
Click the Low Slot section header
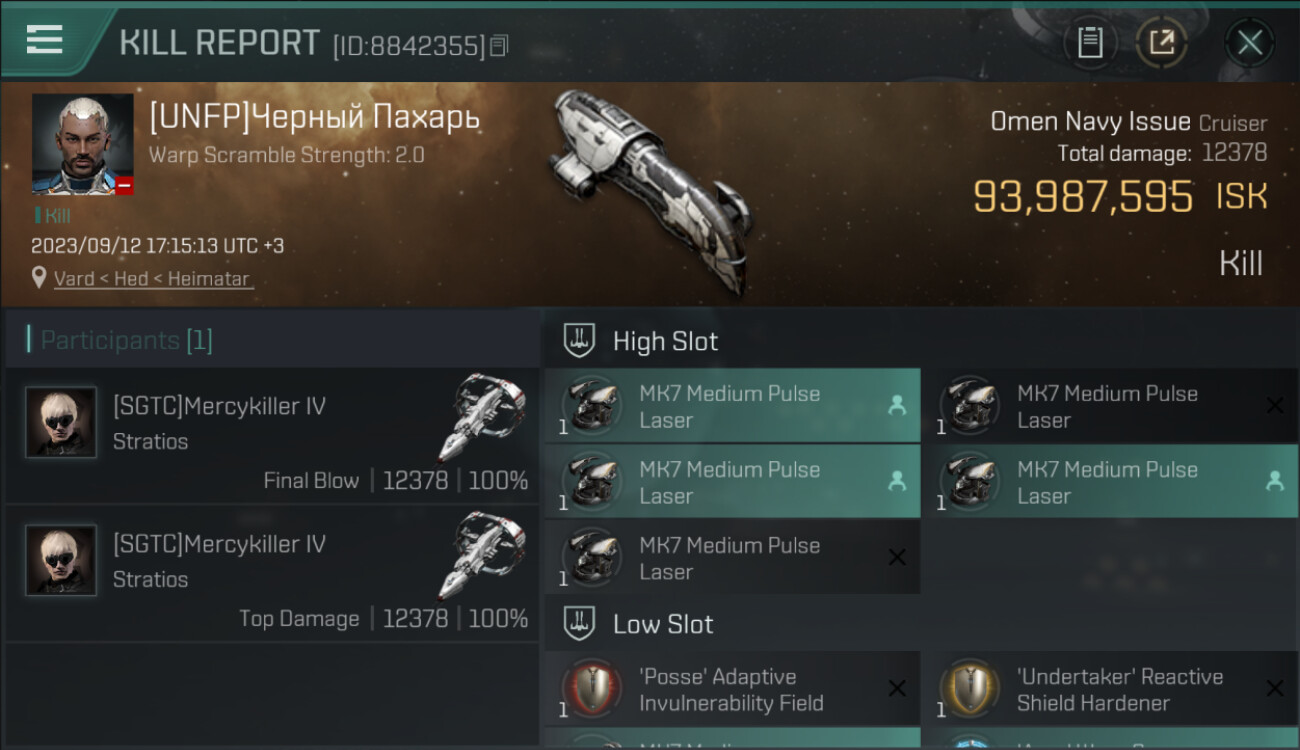663,624
